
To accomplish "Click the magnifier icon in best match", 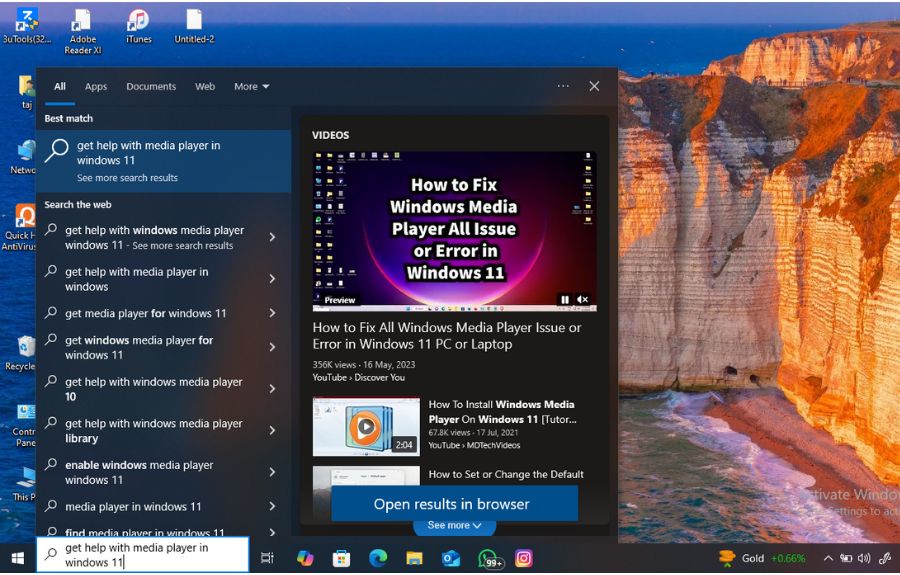I will [x=56, y=151].
